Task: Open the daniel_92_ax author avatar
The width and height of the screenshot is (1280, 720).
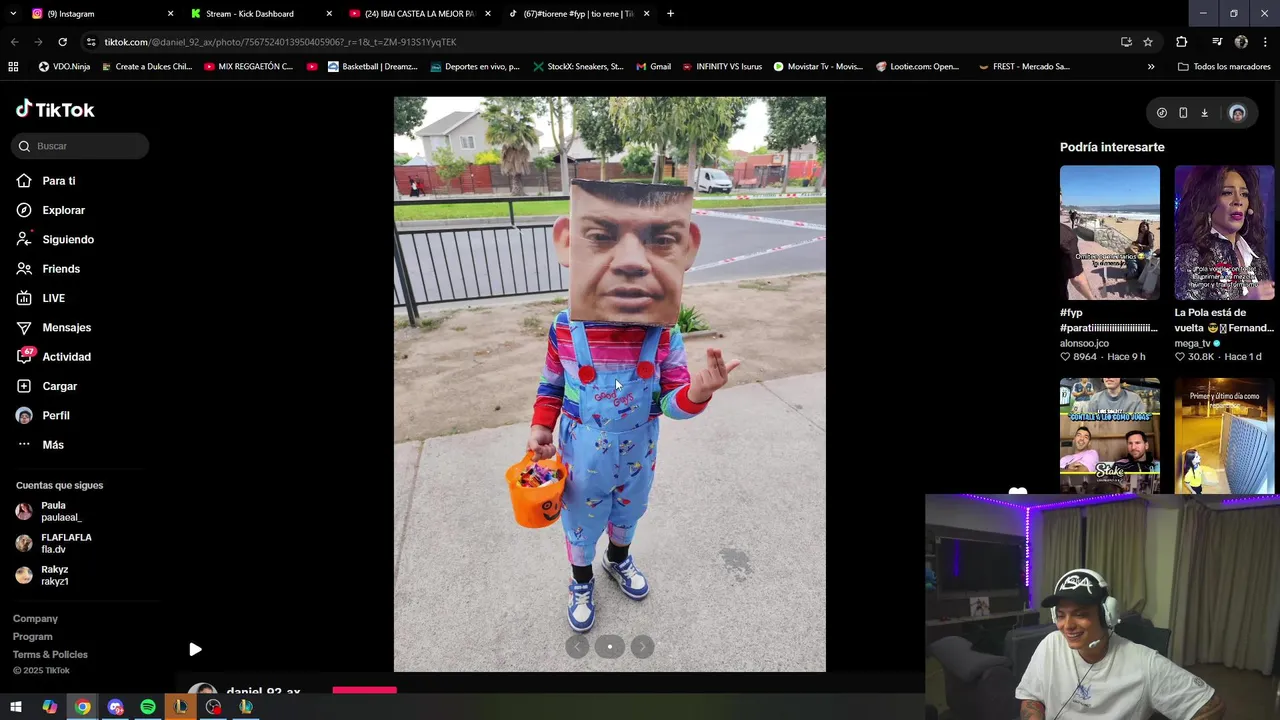Action: (x=202, y=690)
